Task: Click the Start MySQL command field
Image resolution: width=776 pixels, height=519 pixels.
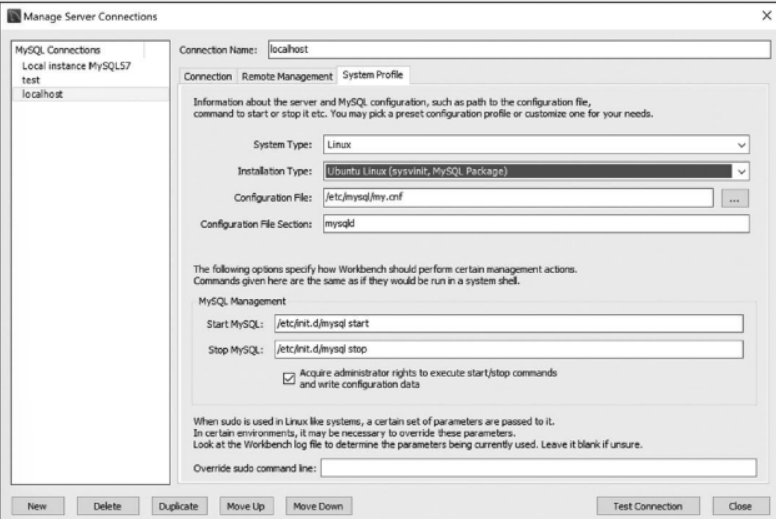Action: 509,324
